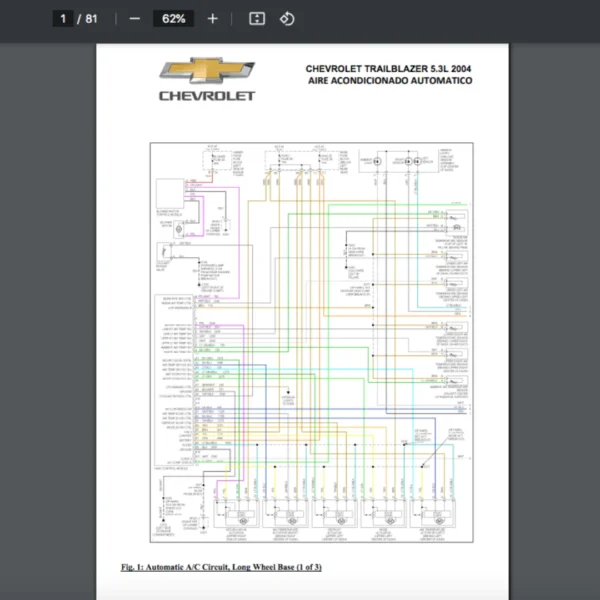This screenshot has width=600, height=600.
Task: Rotate the document counterclockwise
Action: [x=287, y=19]
